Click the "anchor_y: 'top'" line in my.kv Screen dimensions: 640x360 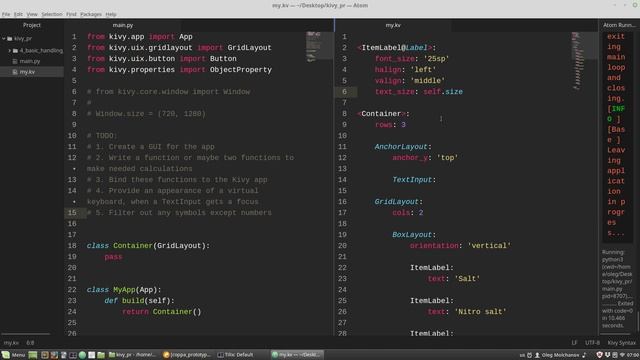(425, 158)
